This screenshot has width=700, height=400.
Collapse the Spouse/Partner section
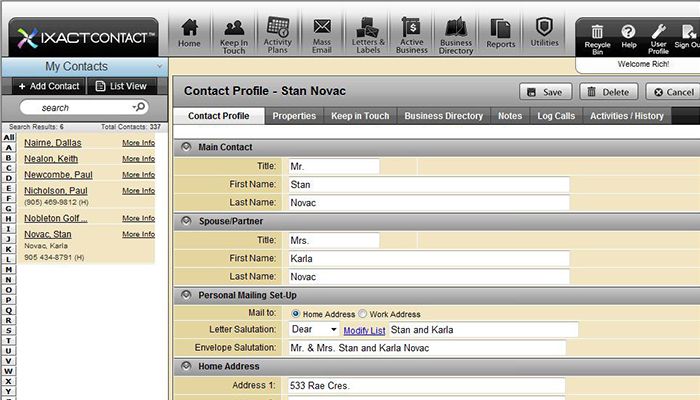[x=186, y=221]
